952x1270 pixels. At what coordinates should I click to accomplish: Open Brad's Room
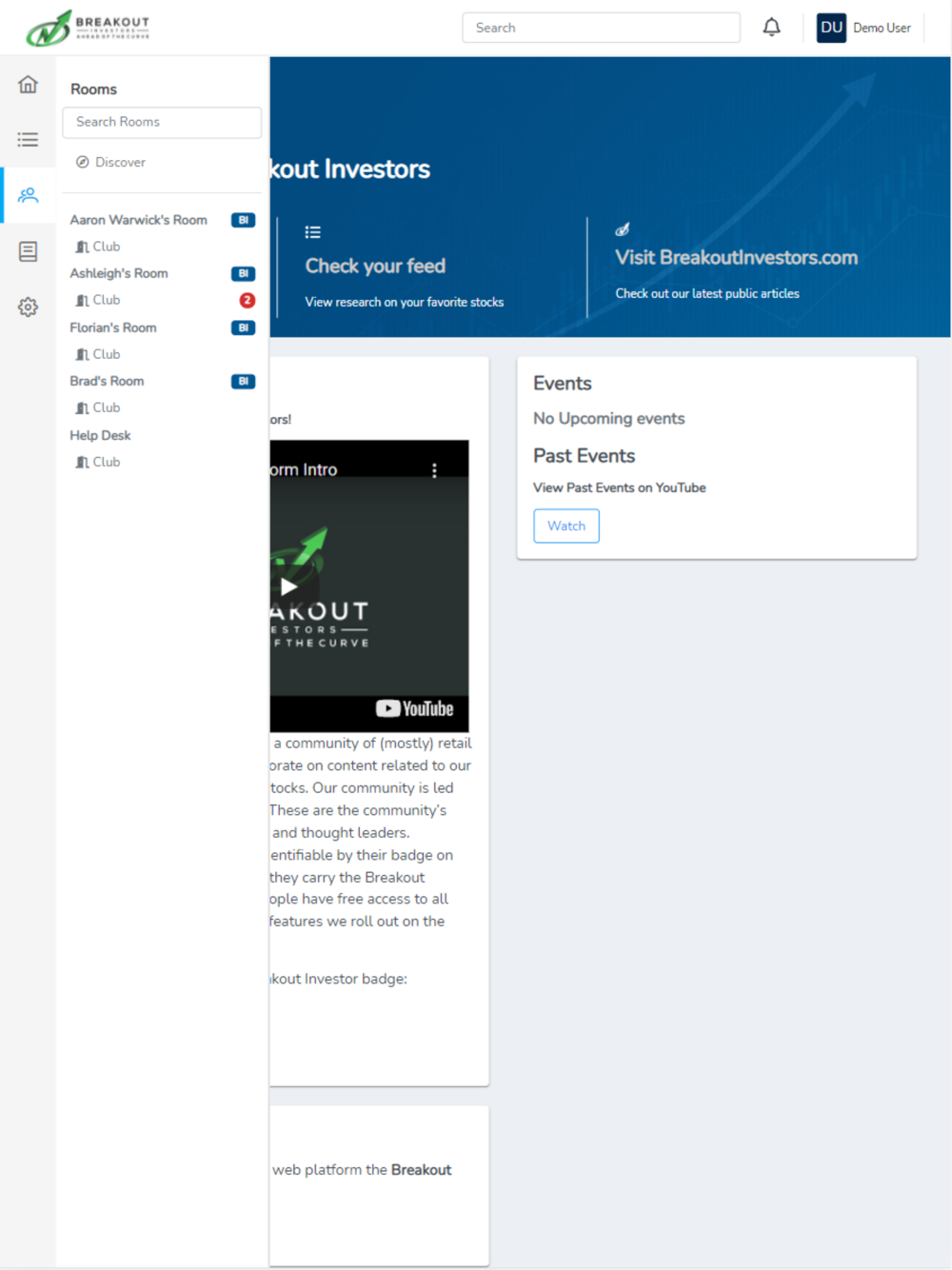pos(107,381)
